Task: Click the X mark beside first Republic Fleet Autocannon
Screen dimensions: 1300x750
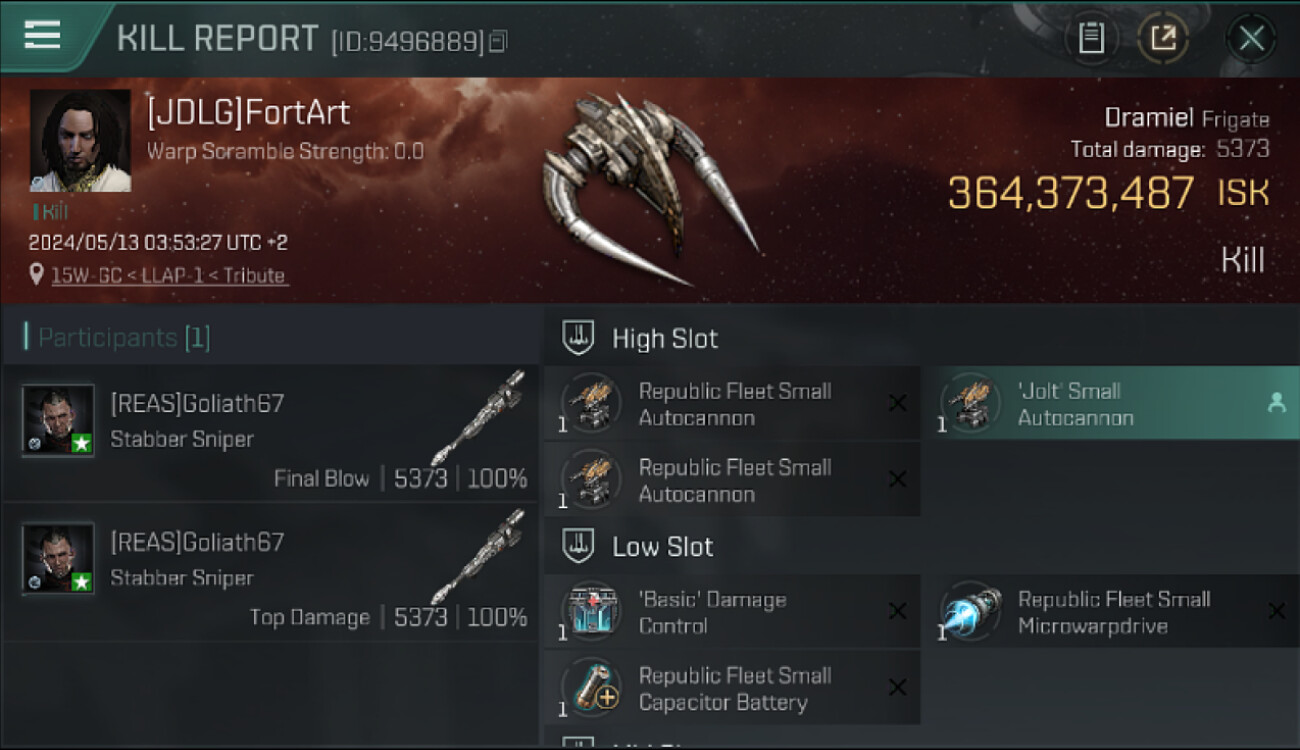Action: click(x=897, y=403)
